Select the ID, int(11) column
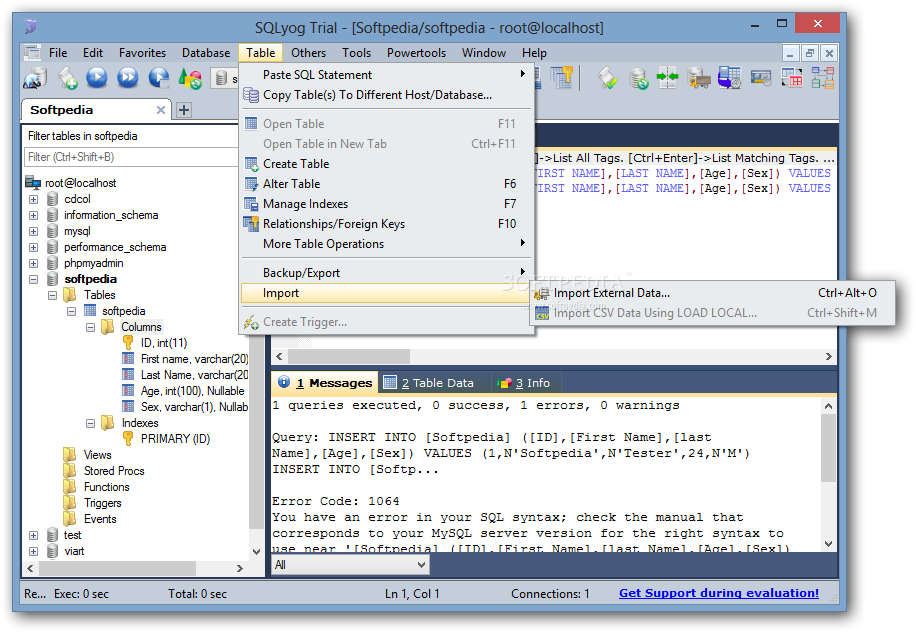The image size is (916, 632). (x=164, y=343)
